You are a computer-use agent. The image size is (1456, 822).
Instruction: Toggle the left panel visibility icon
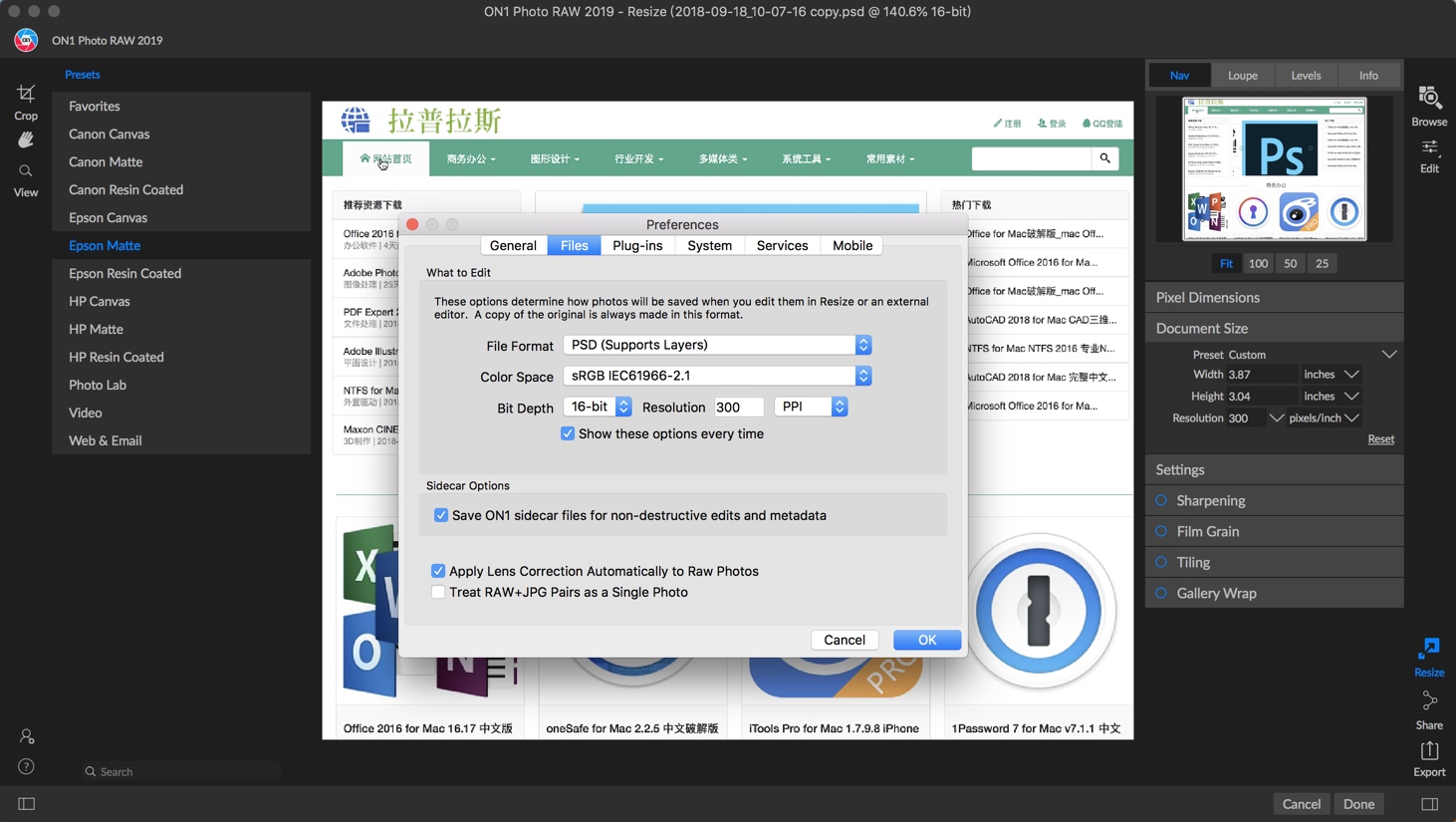[x=27, y=804]
